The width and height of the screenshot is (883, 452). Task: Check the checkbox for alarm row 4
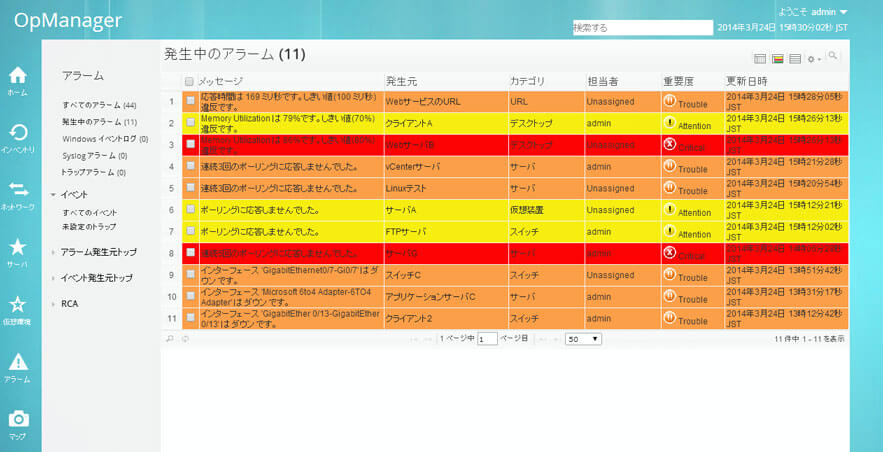coord(190,165)
